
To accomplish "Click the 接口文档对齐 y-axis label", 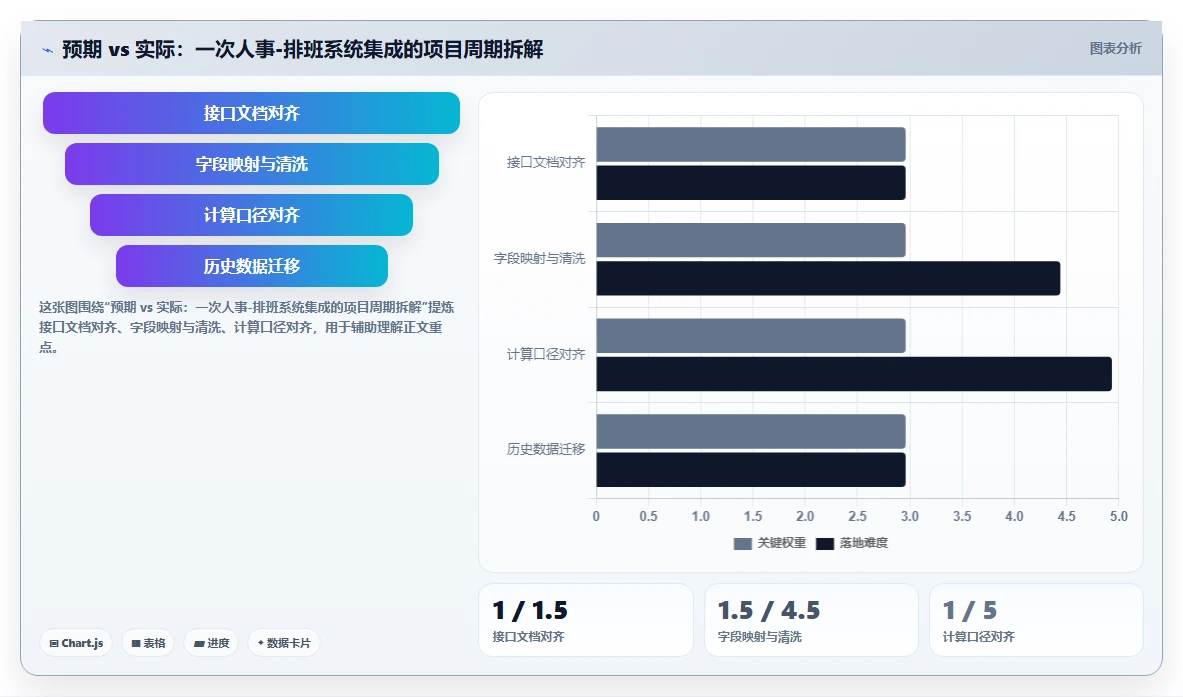I will 545,162.
